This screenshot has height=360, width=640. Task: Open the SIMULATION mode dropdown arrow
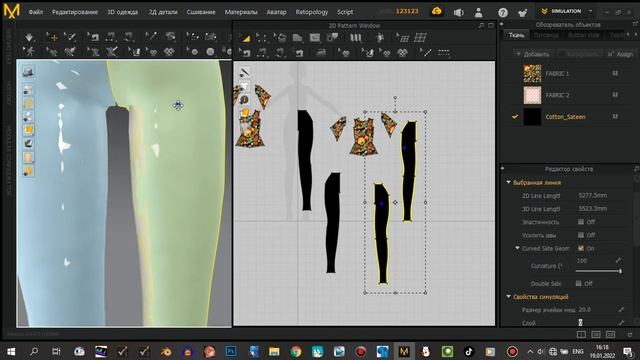coord(590,11)
